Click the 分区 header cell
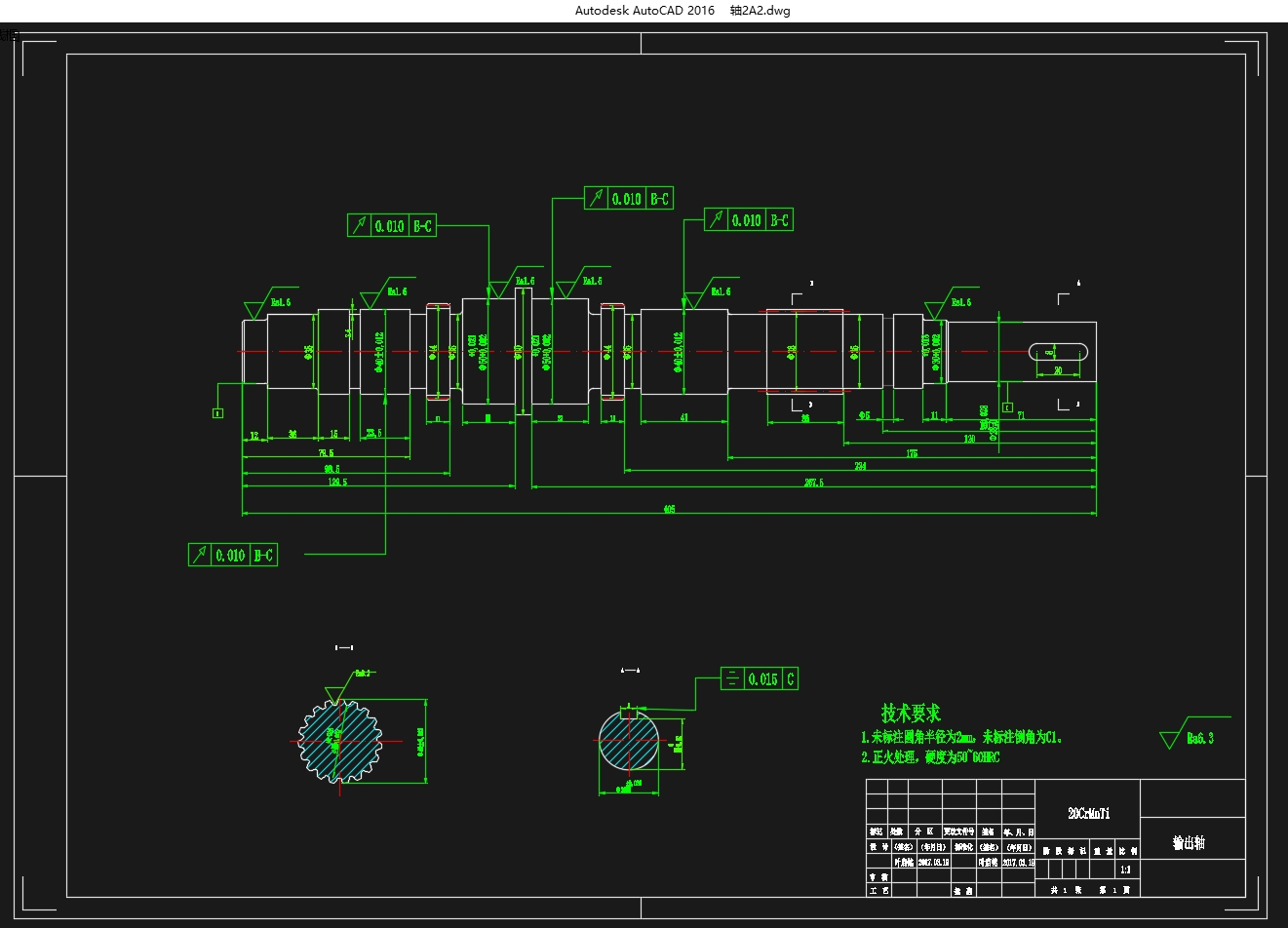Image resolution: width=1288 pixels, height=928 pixels. (925, 831)
